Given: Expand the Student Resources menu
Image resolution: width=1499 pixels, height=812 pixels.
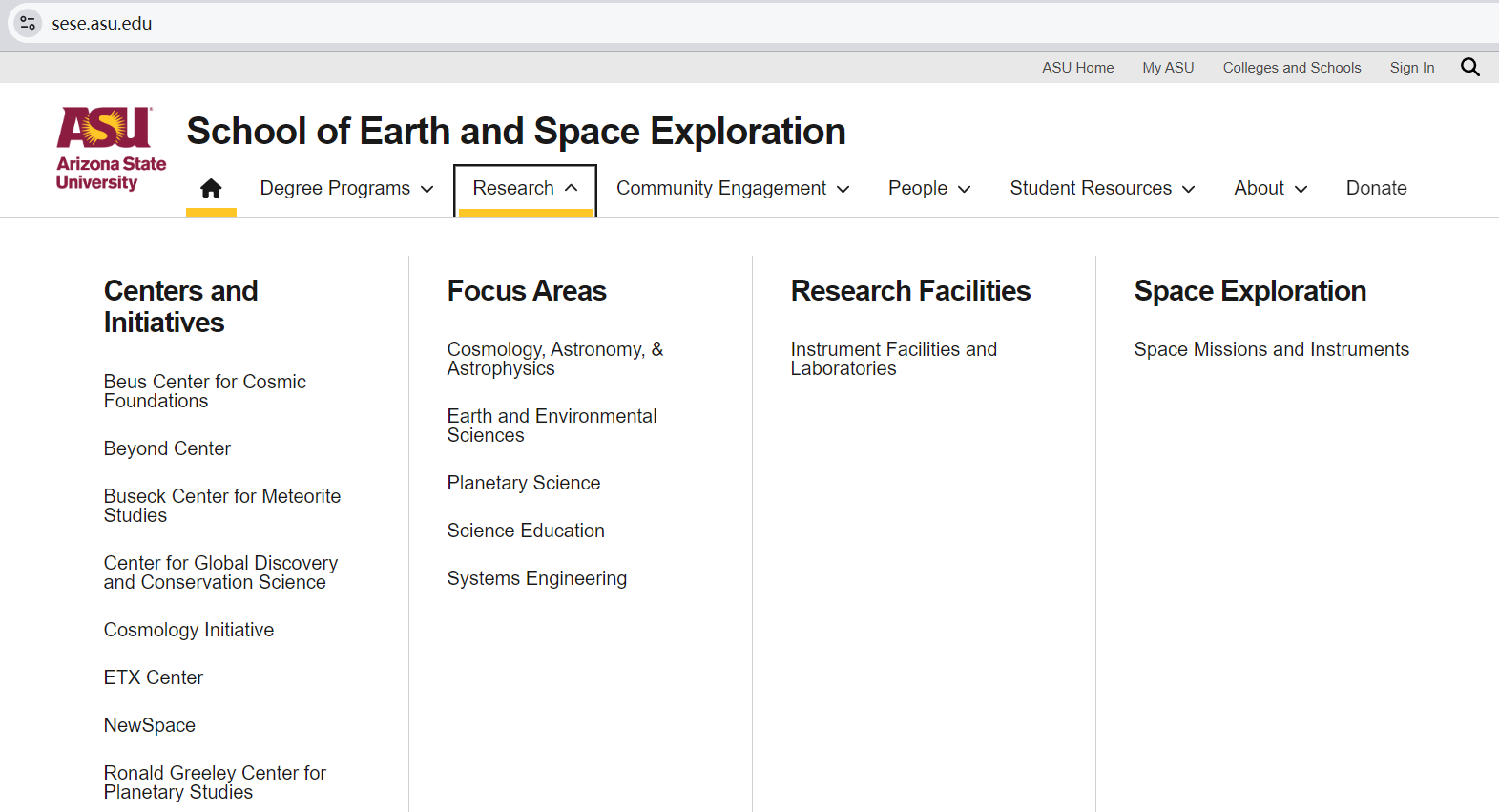Looking at the screenshot, I should (1101, 188).
